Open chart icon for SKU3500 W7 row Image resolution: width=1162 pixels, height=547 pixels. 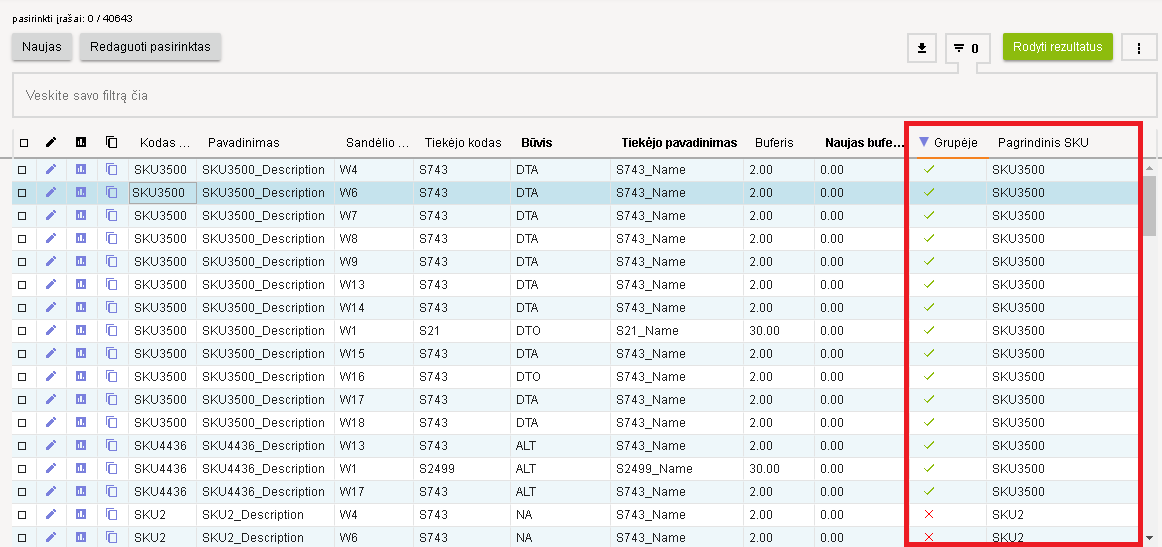(x=81, y=216)
